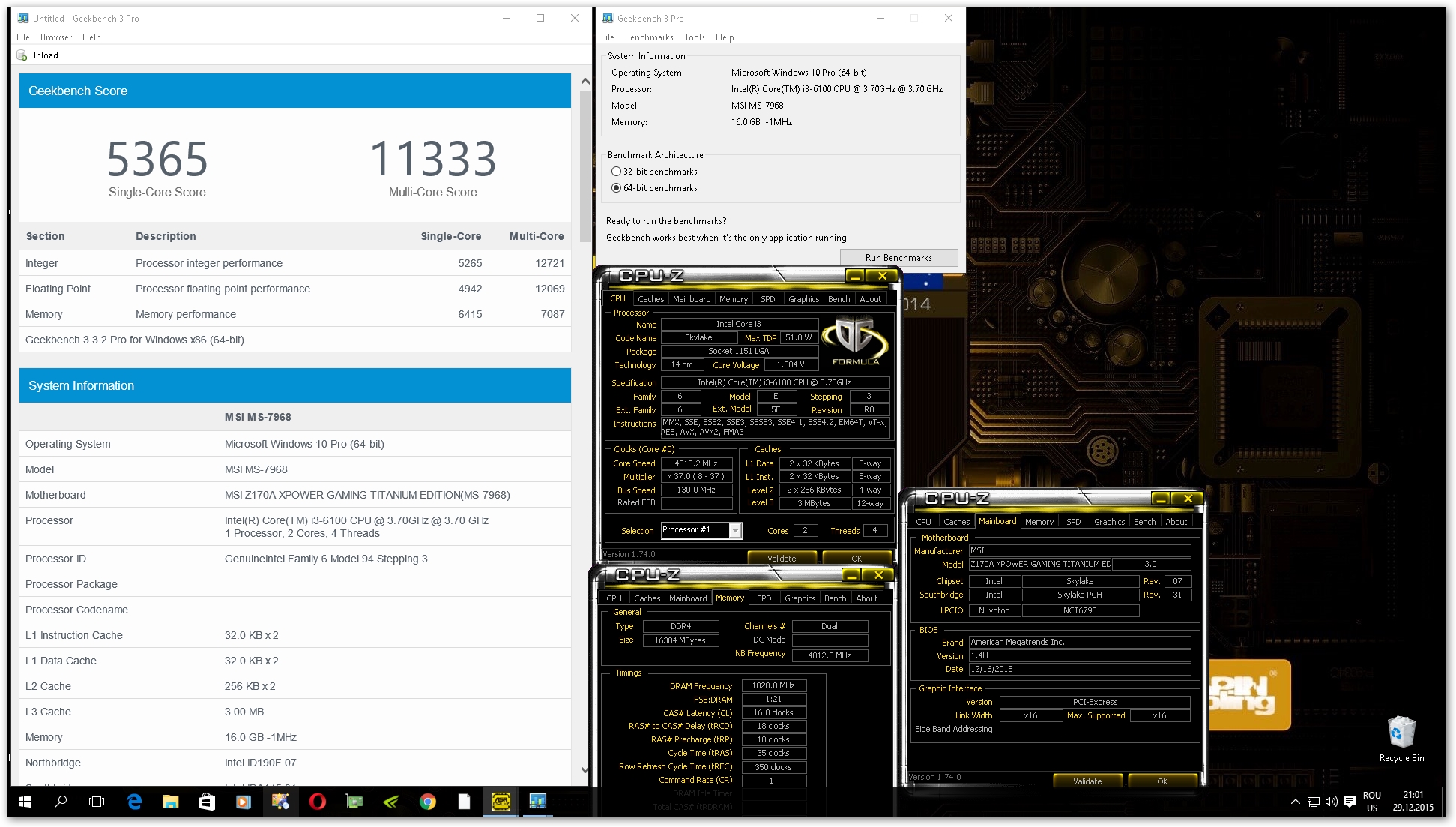
Task: Open NVIDIA GeForce icon in the taskbar
Action: click(390, 802)
